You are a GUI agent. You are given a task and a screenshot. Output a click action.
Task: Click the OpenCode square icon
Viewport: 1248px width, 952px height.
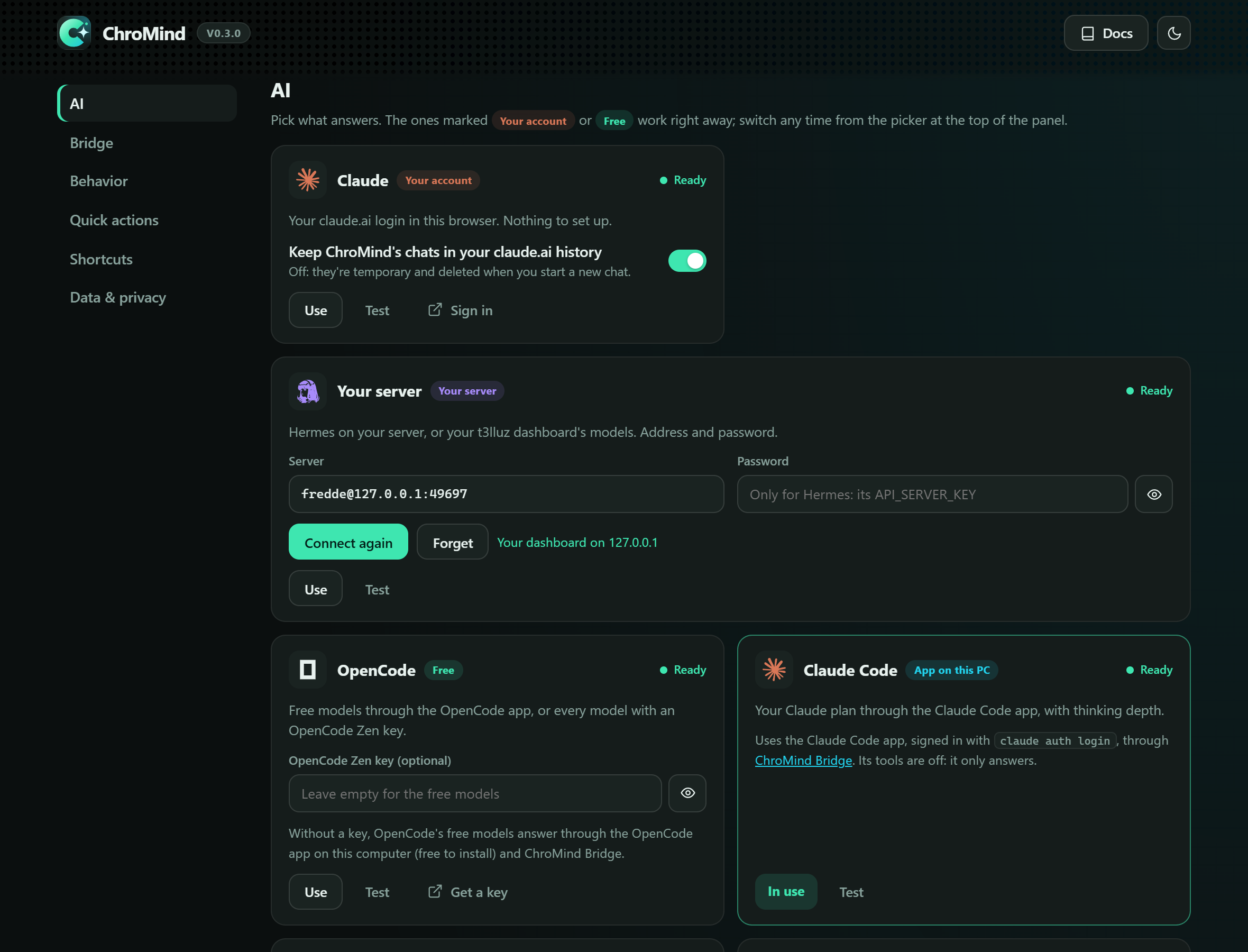[x=308, y=669]
